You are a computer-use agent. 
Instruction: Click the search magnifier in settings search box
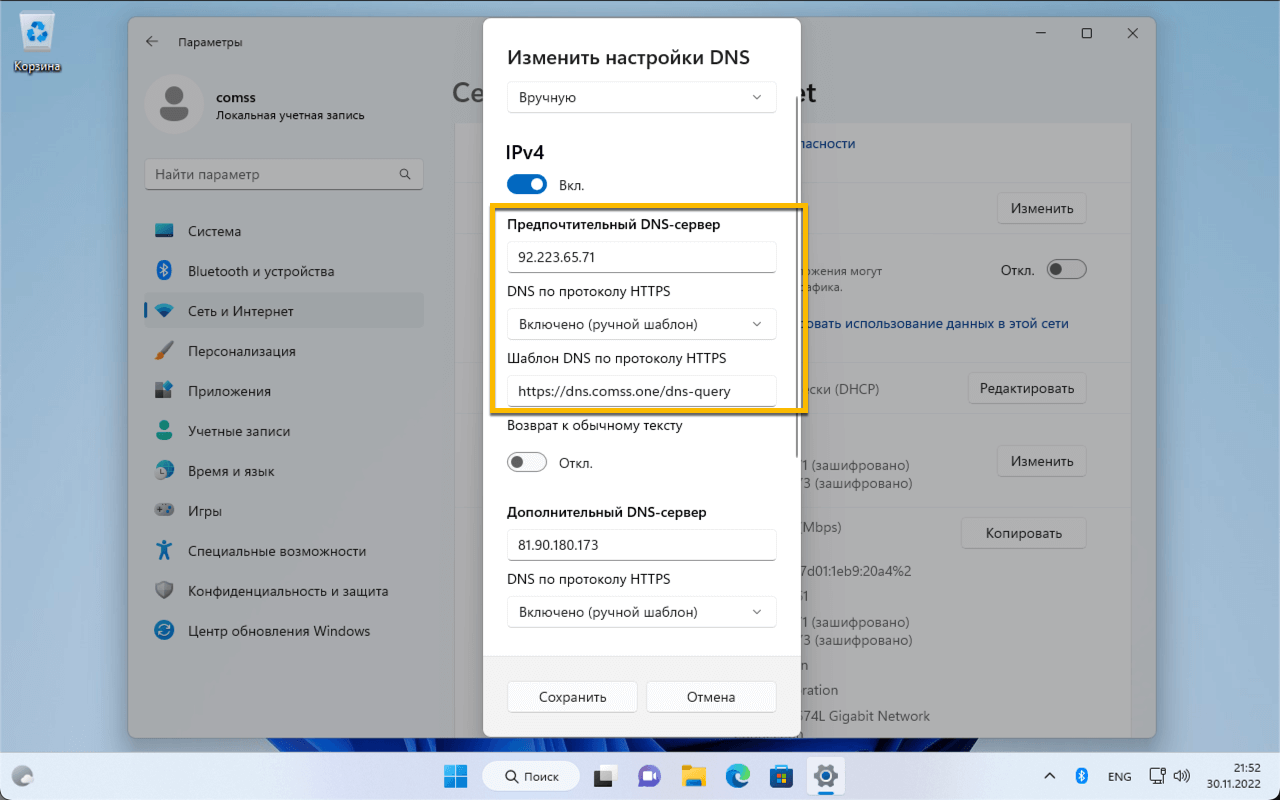[405, 174]
